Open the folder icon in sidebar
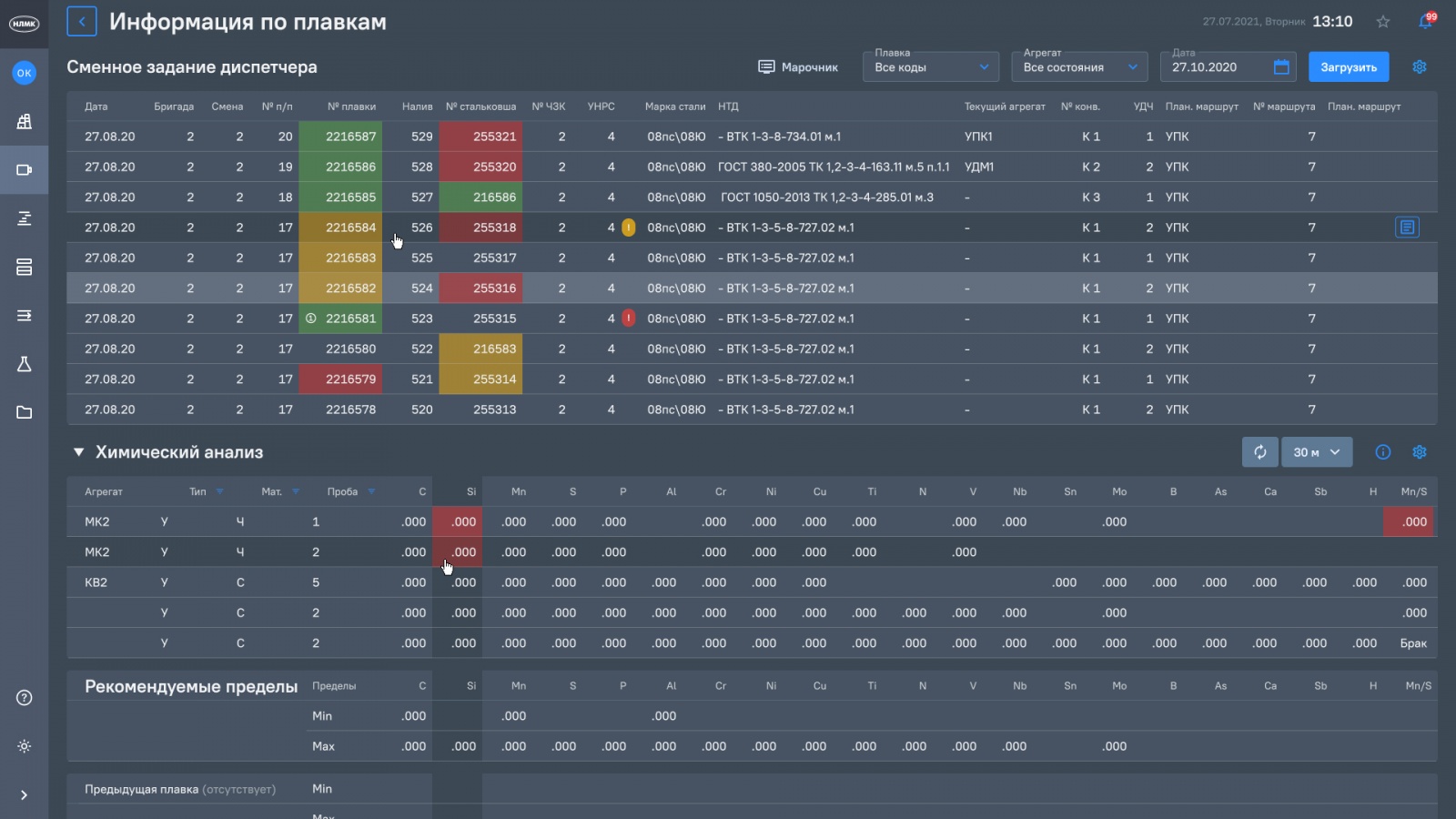 tap(25, 412)
